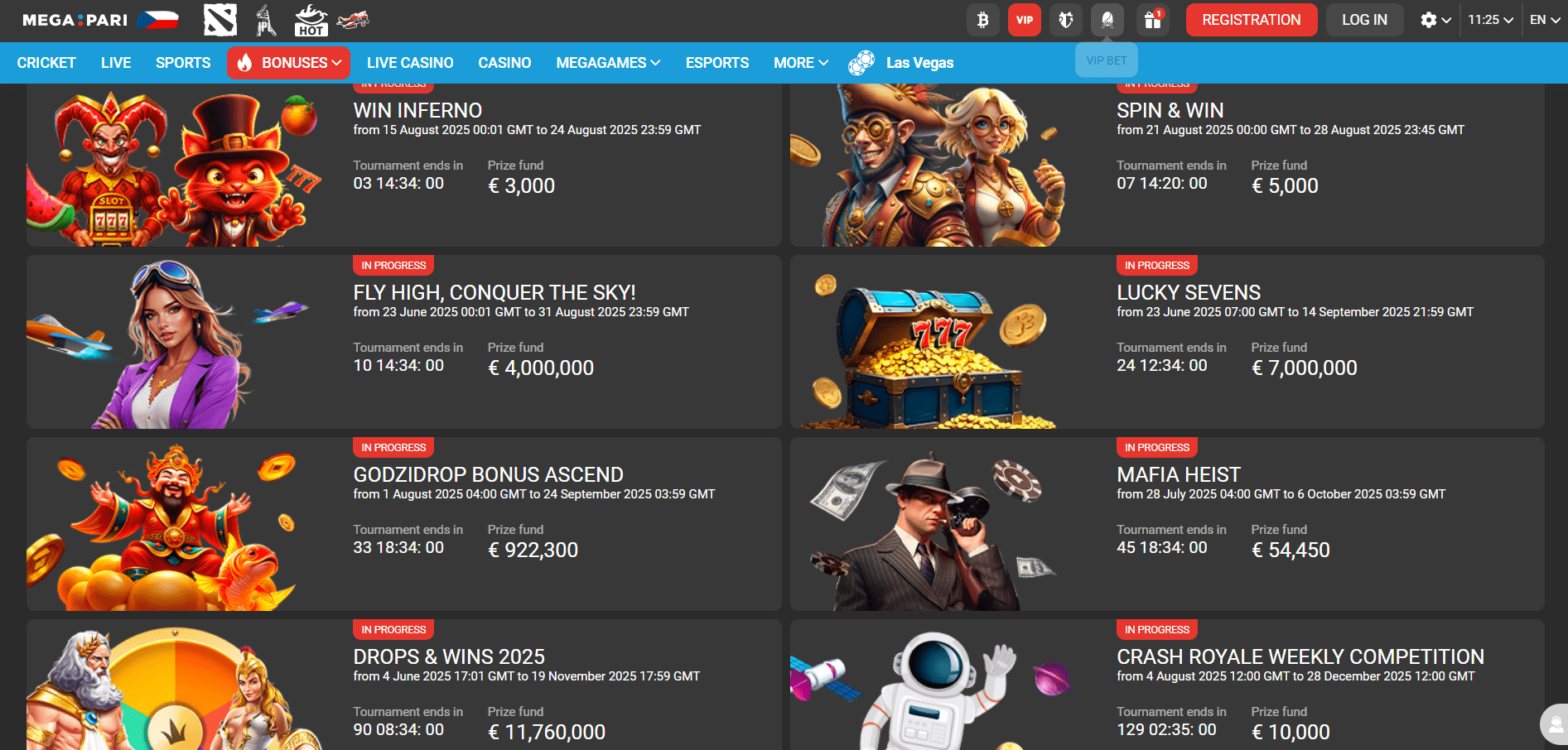Viewport: 1568px width, 750px height.
Task: Expand the settings gear dropdown
Action: coord(1435,20)
